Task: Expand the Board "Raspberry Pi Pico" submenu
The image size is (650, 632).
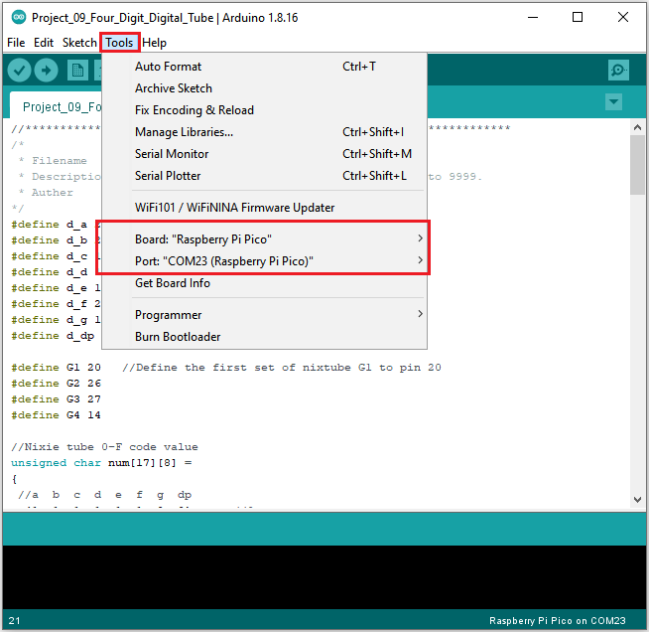Action: [264, 239]
